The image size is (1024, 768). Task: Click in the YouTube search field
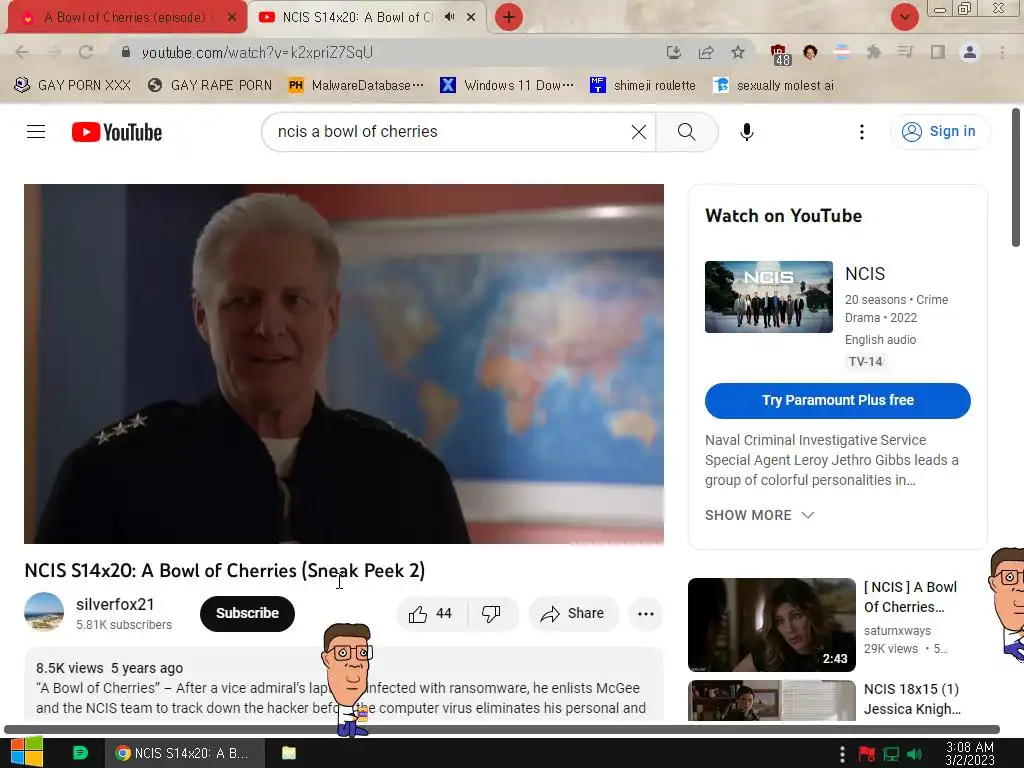click(451, 132)
